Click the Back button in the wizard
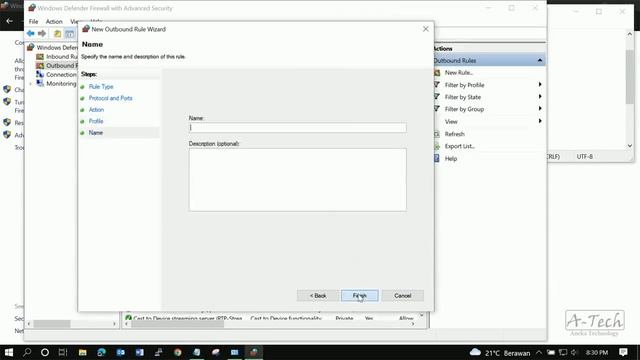Image resolution: width=640 pixels, height=360 pixels. [x=318, y=296]
